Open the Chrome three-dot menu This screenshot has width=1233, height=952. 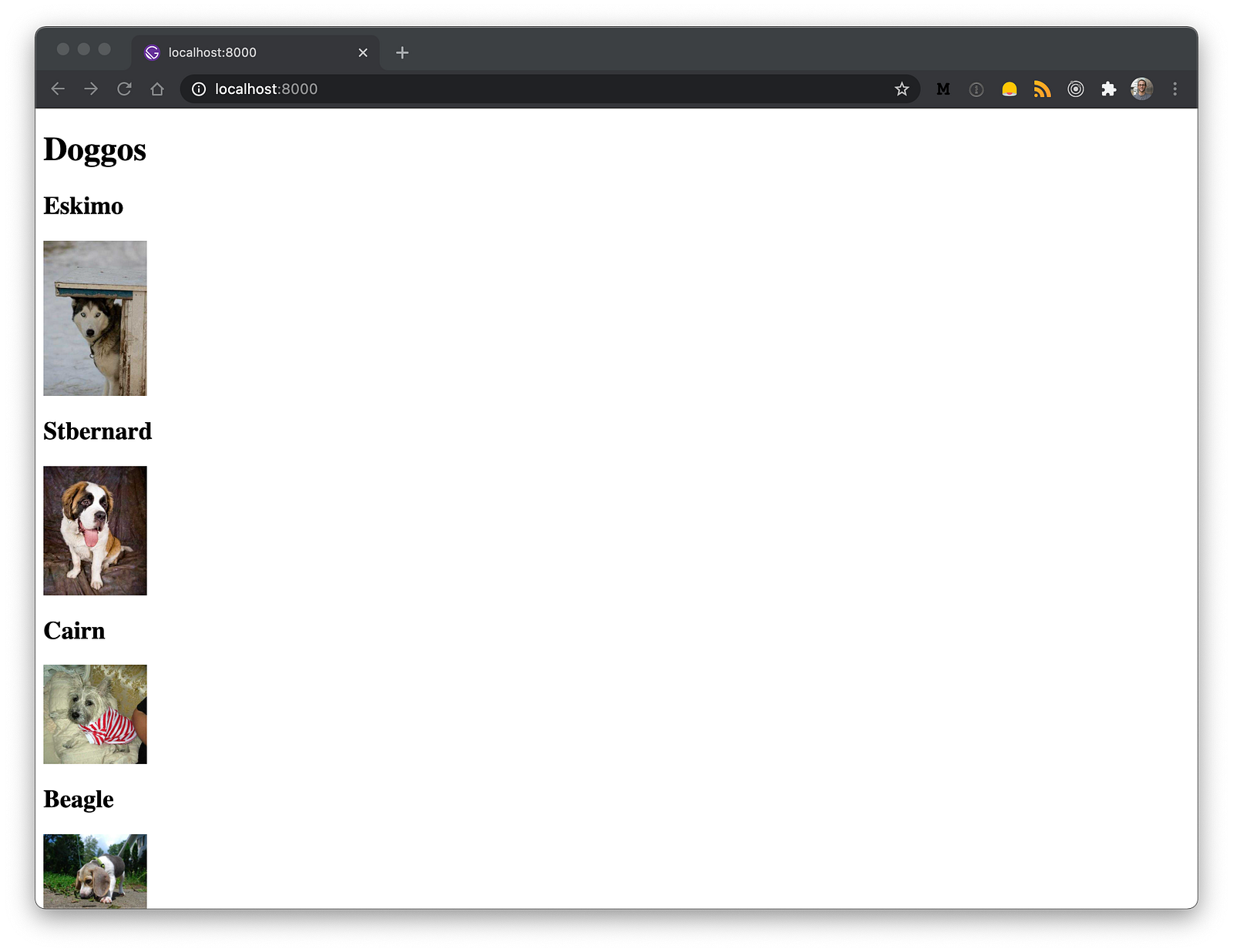pyautogui.click(x=1175, y=89)
